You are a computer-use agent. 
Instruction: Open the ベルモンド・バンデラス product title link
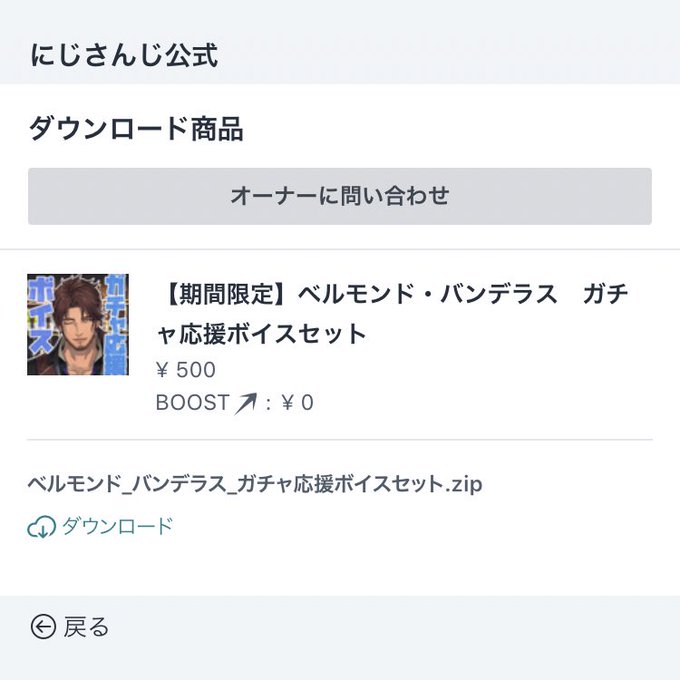coord(392,314)
